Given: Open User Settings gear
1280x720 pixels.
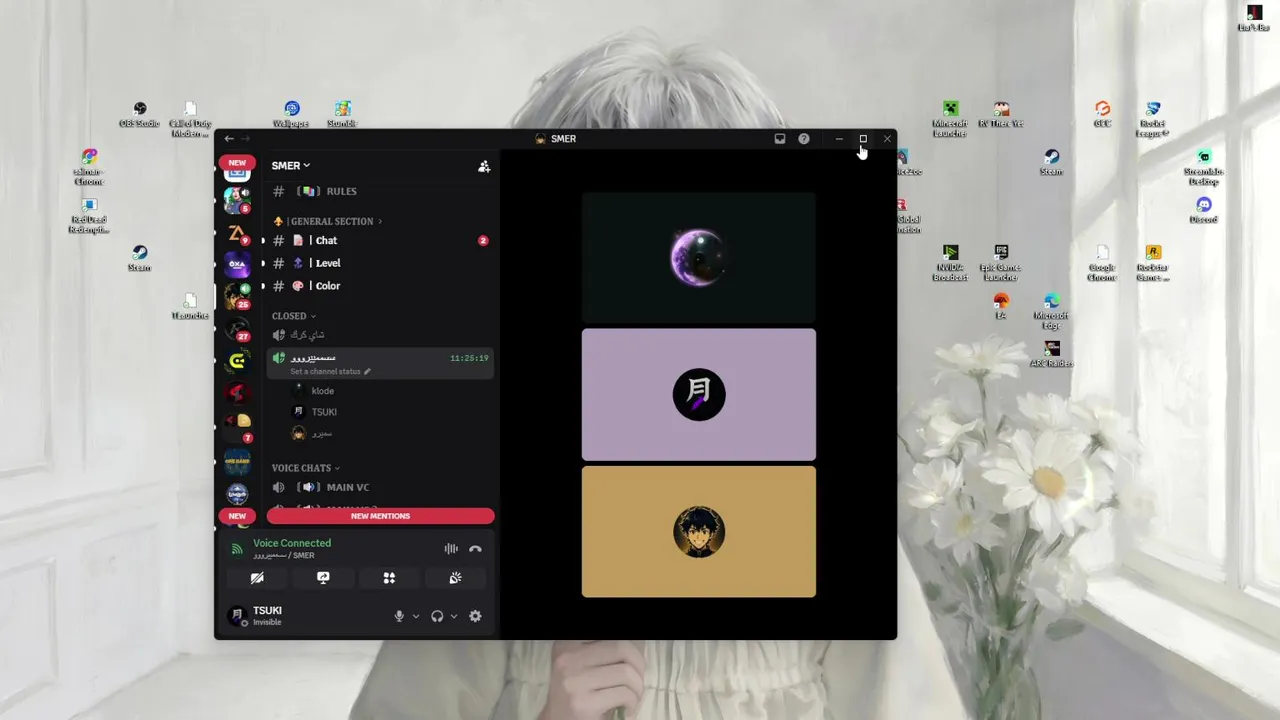Looking at the screenshot, I should coord(475,616).
